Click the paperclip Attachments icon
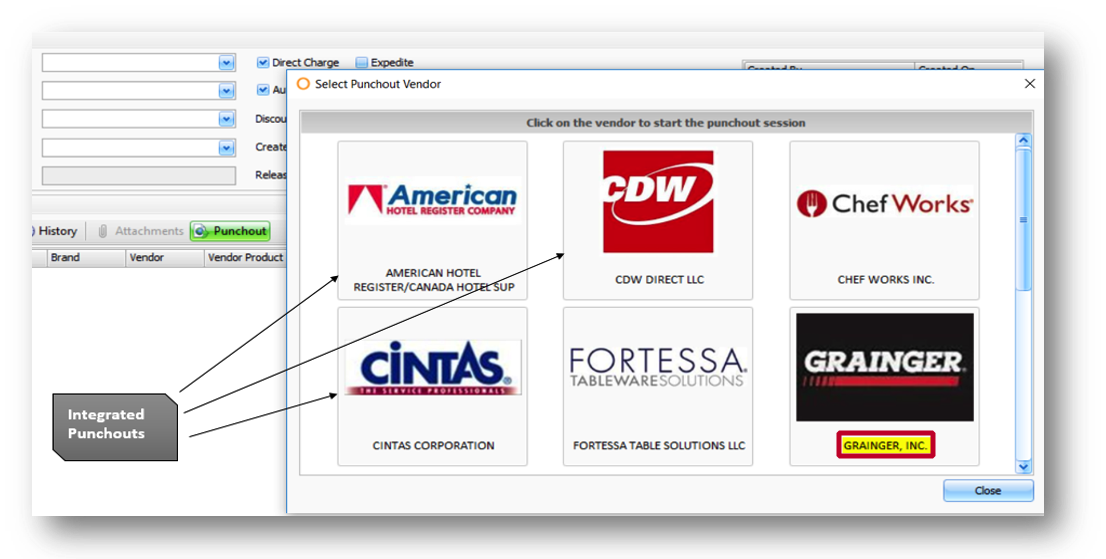Viewport: 1106px width, 559px height. click(x=103, y=231)
